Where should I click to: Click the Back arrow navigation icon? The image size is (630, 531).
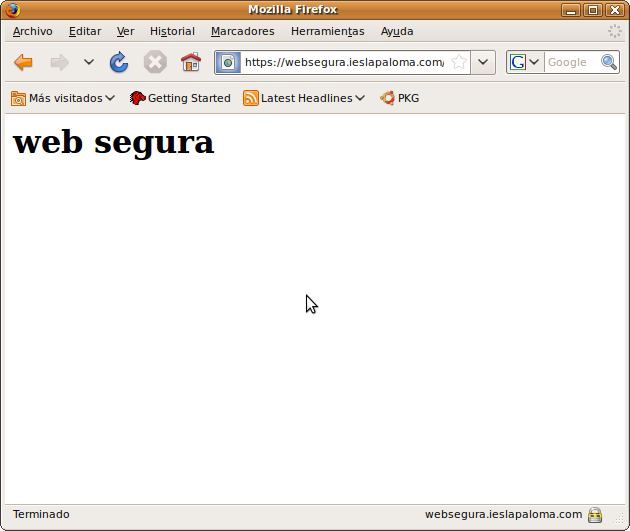[x=24, y=63]
